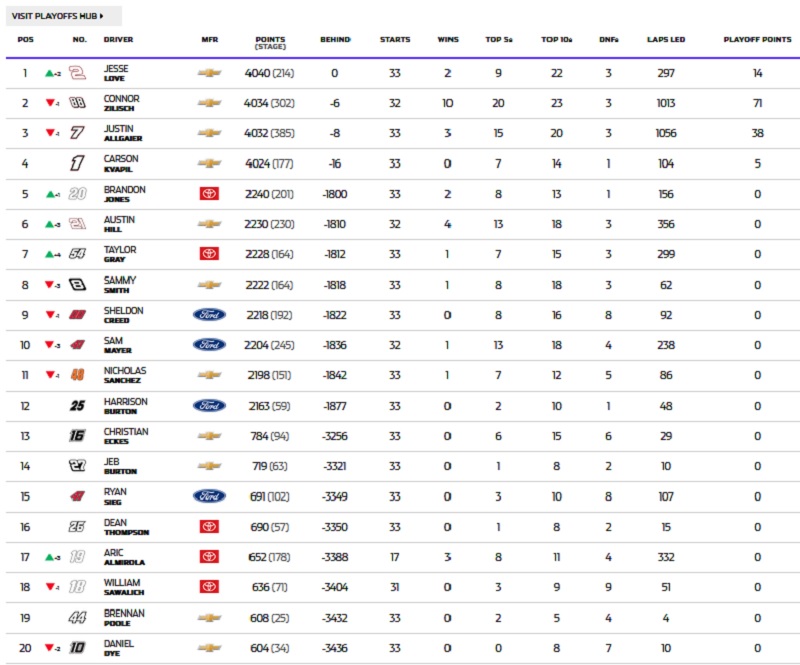Screen dimensions: 800x665
Task: Sort by the BEHIND column header
Action: [335, 39]
